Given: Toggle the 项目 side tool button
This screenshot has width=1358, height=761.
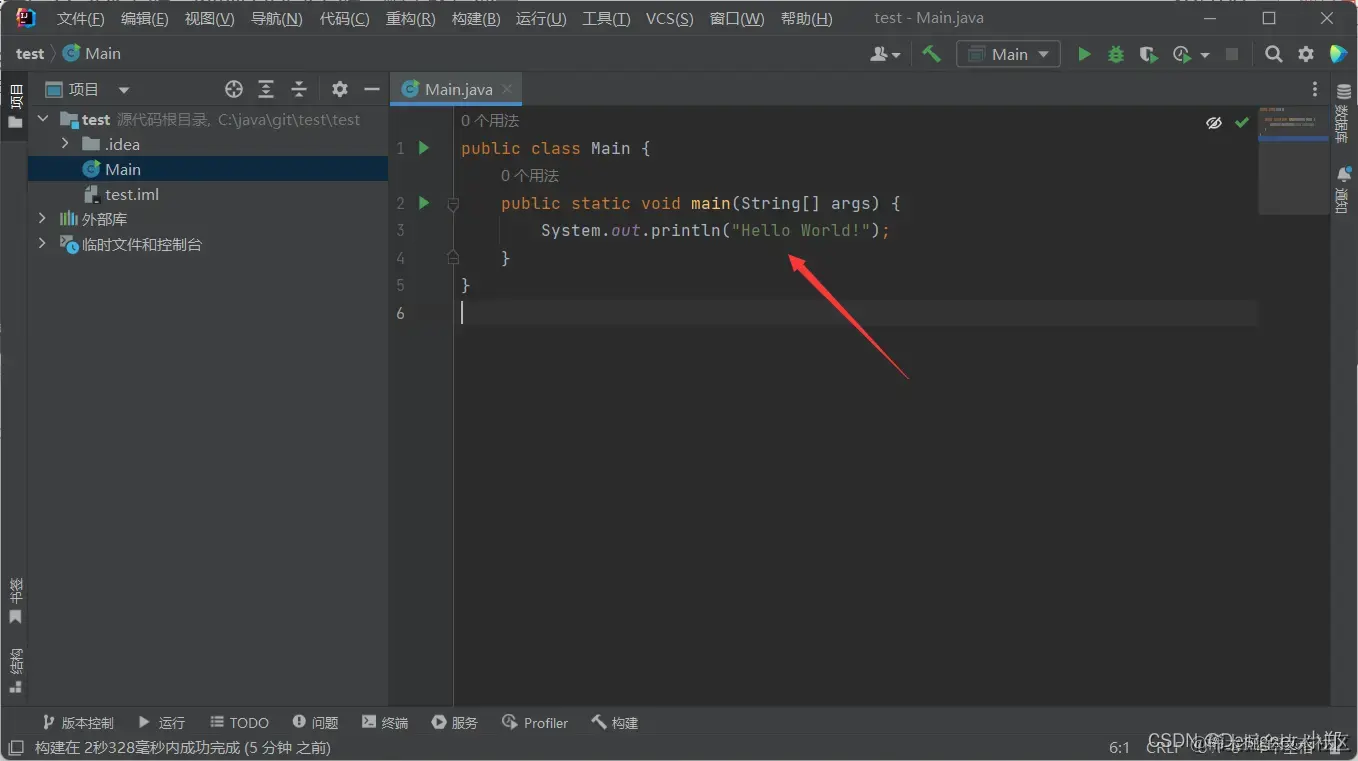Looking at the screenshot, I should coord(15,106).
